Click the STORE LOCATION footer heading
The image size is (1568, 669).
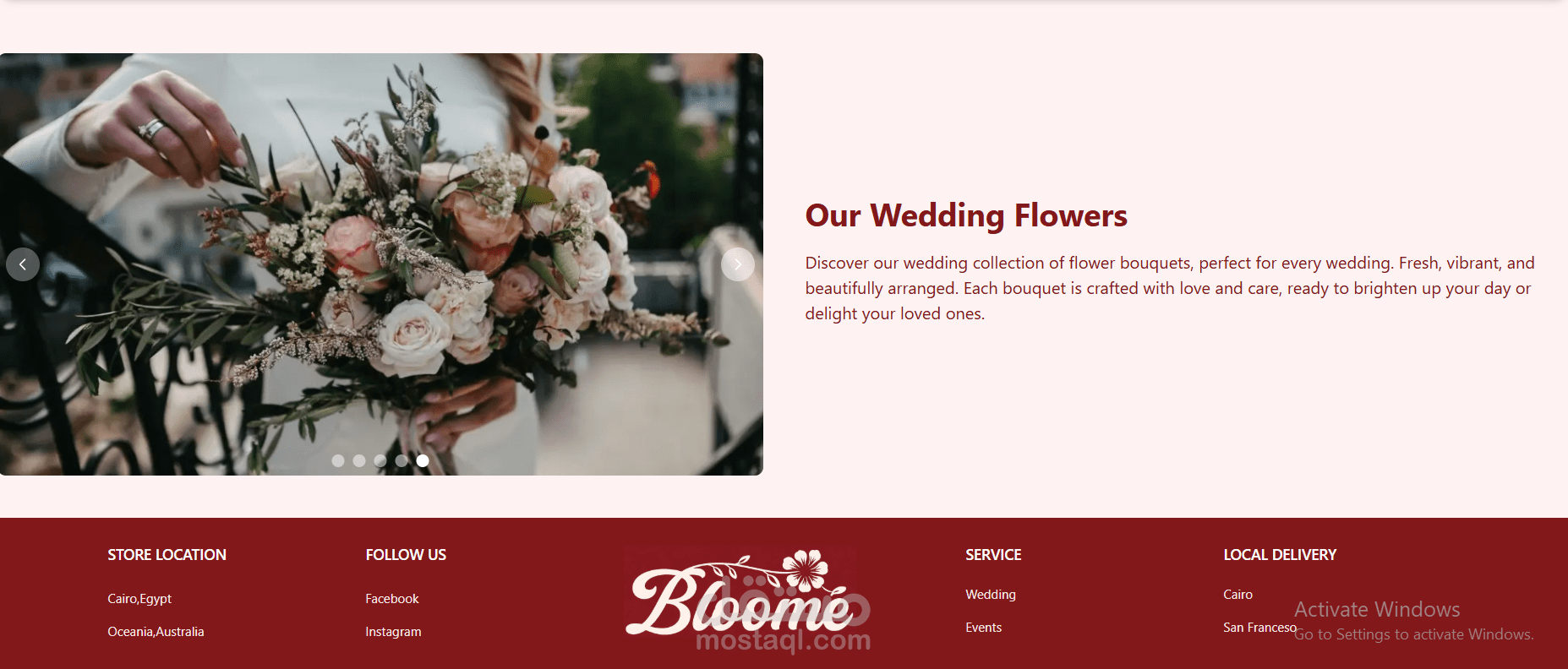coord(167,555)
